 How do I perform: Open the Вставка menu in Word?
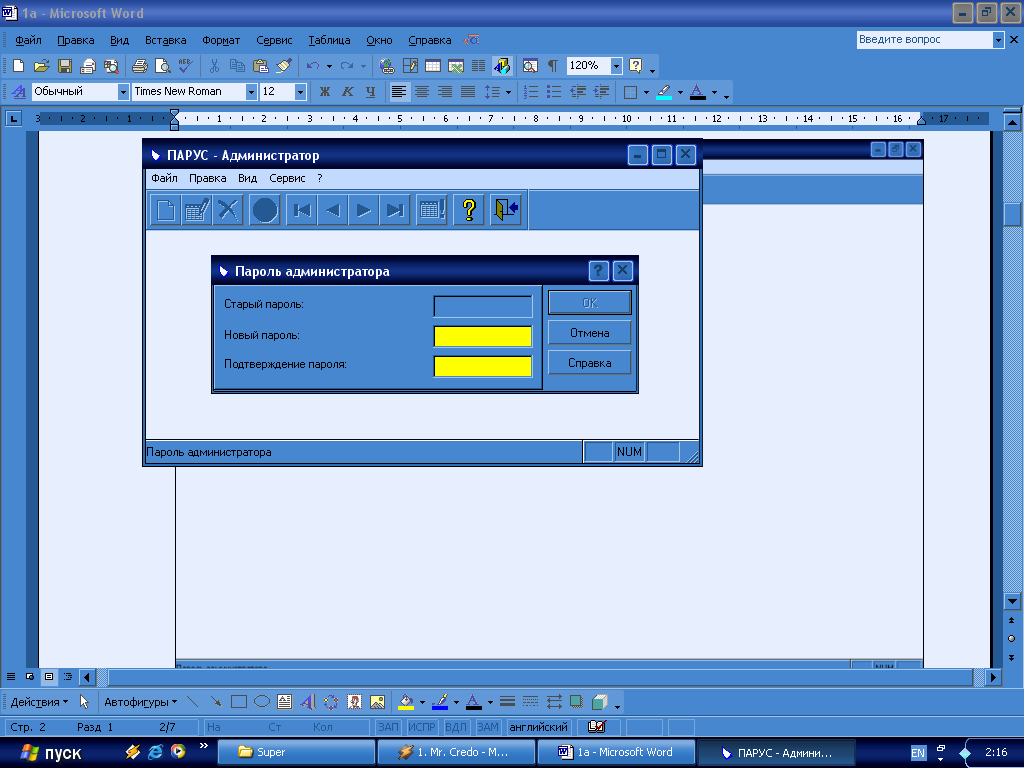[x=165, y=41]
